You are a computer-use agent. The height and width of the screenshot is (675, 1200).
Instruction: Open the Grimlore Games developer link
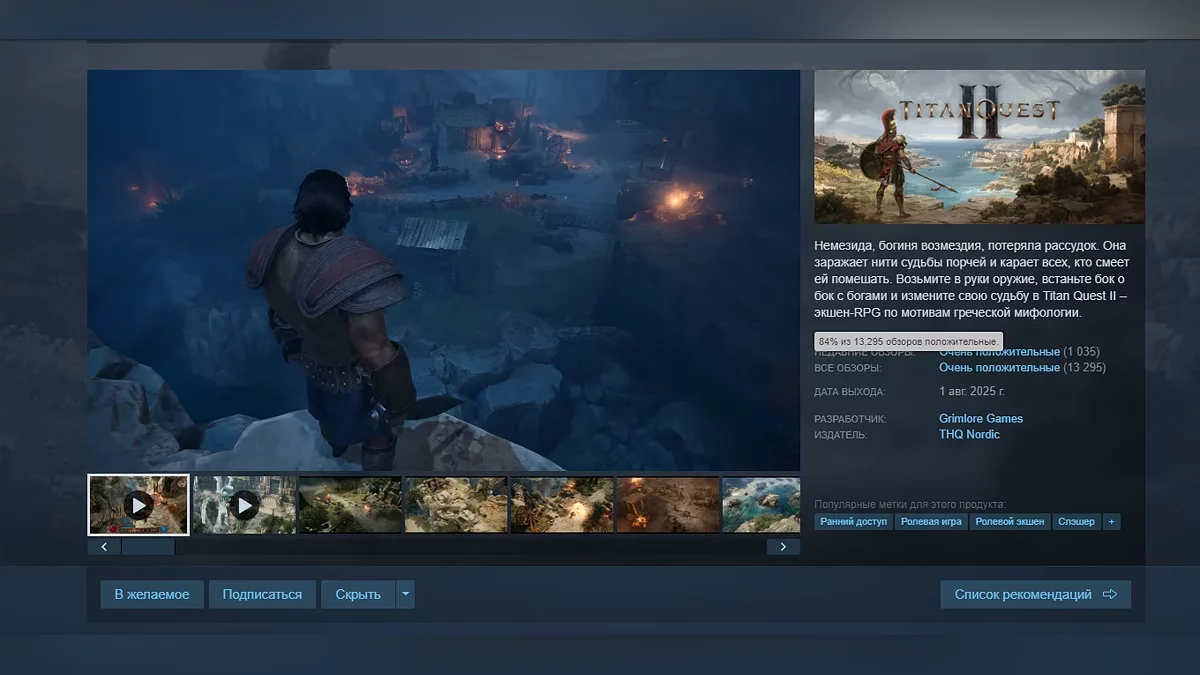(x=980, y=418)
